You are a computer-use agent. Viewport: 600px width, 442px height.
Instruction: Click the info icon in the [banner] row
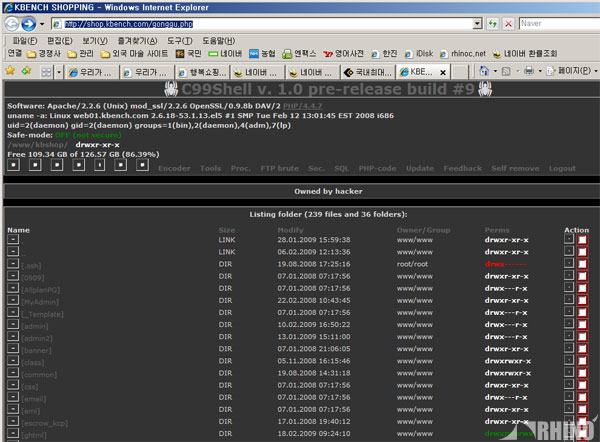pyautogui.click(x=569, y=349)
